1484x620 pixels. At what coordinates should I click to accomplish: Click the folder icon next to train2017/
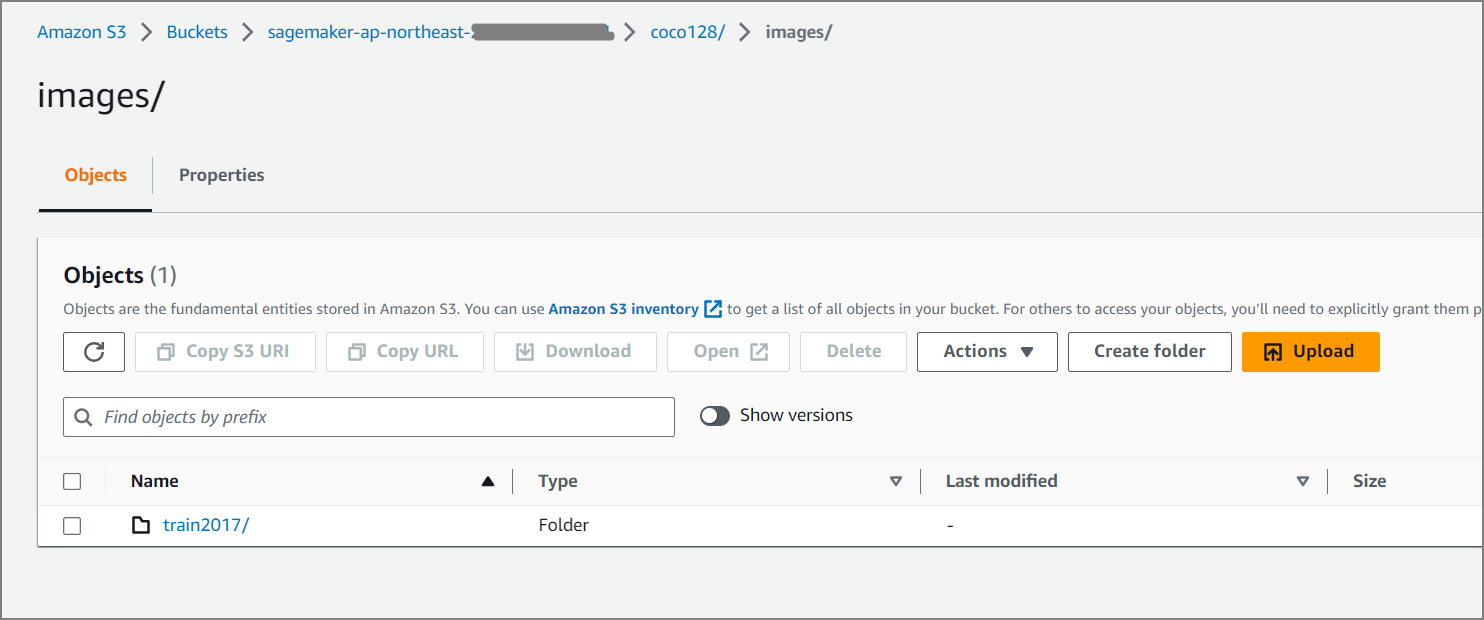142,525
